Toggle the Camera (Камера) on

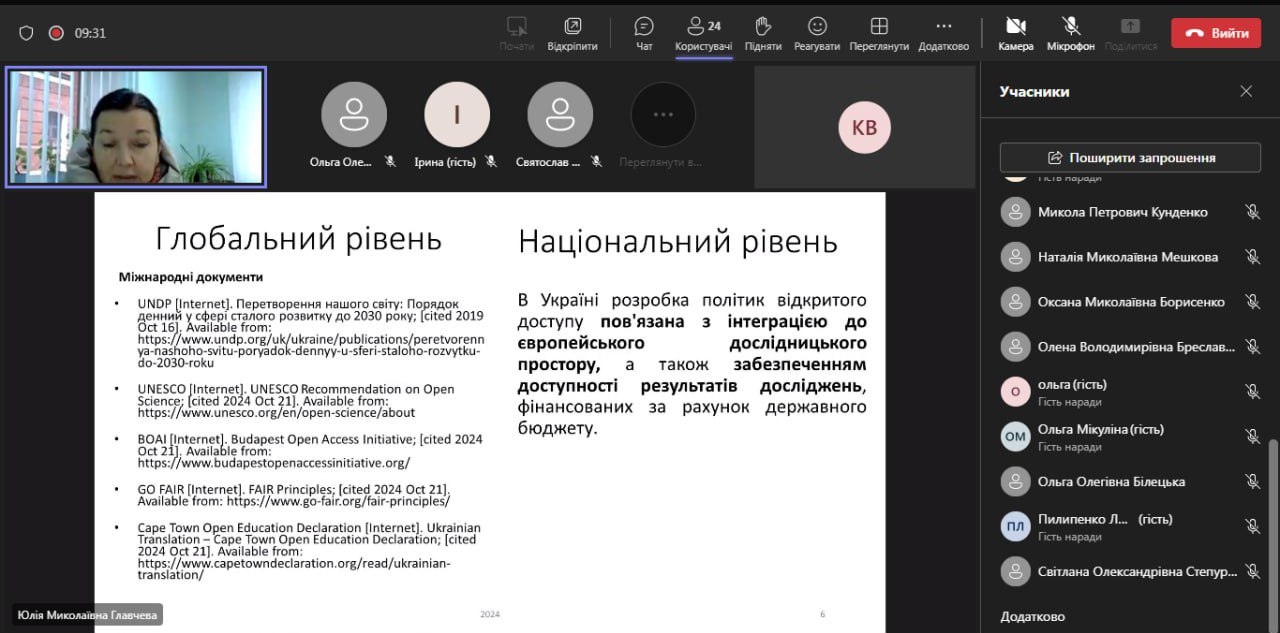[1015, 27]
